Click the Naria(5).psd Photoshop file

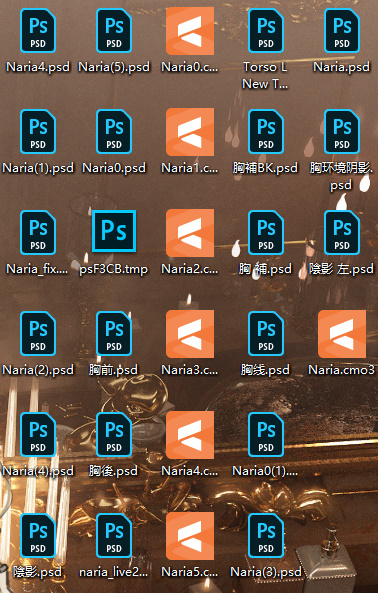[x=114, y=31]
